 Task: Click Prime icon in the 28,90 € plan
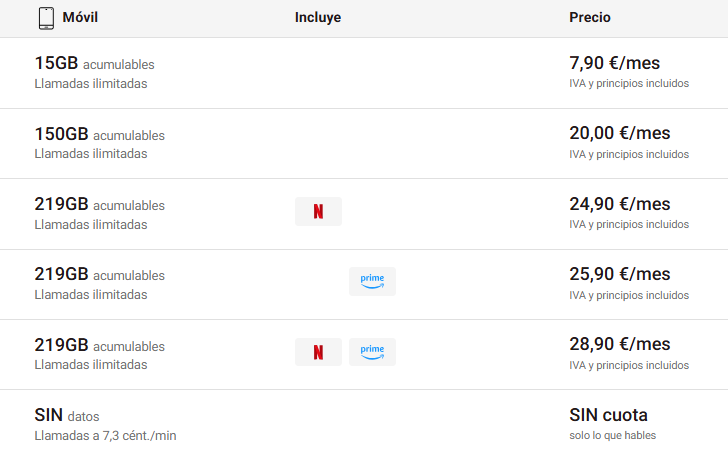372,352
